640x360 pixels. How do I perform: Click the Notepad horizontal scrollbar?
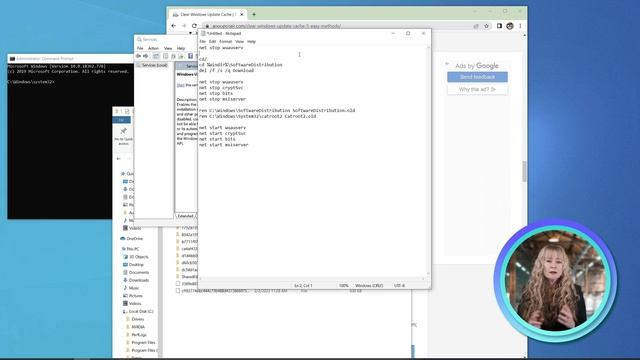pyautogui.click(x=312, y=279)
